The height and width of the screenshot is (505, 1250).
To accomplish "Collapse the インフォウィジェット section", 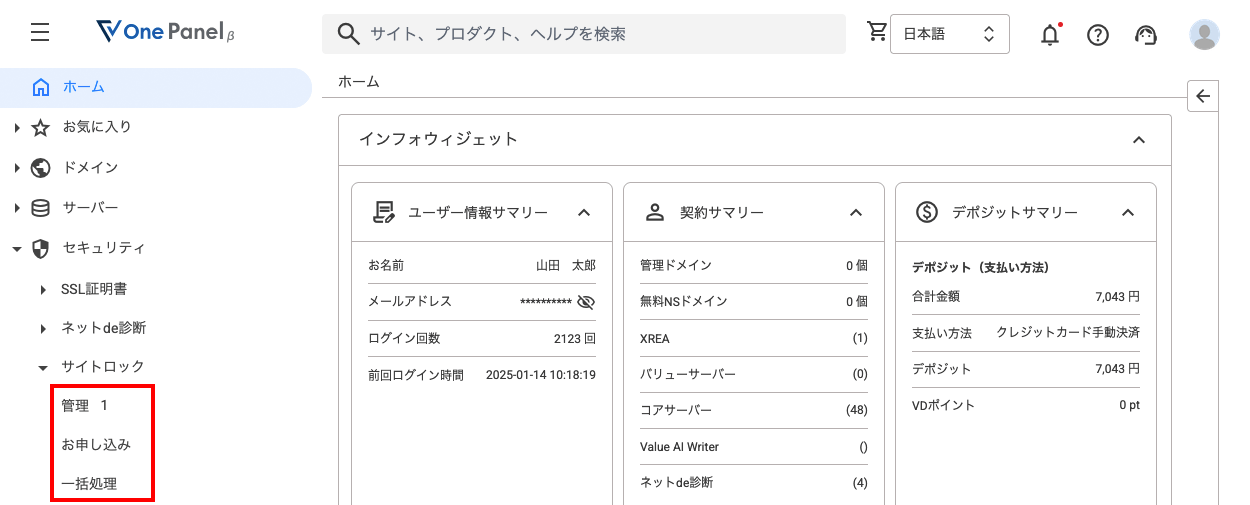I will point(1138,140).
